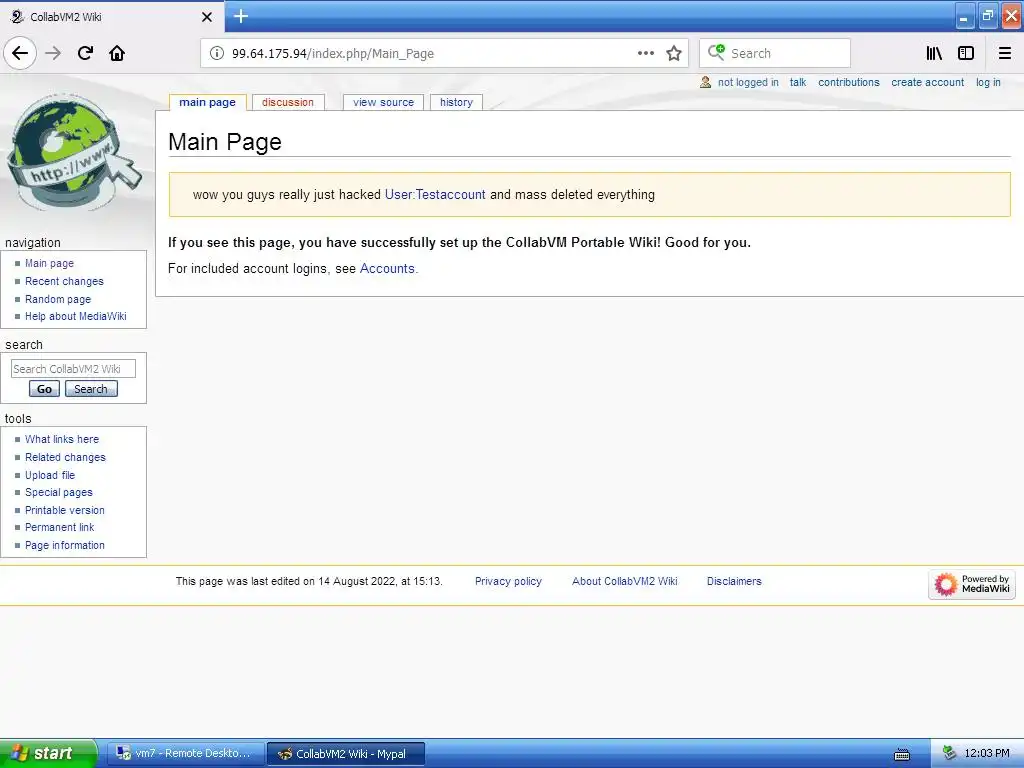Open a new browser tab

click(x=240, y=16)
